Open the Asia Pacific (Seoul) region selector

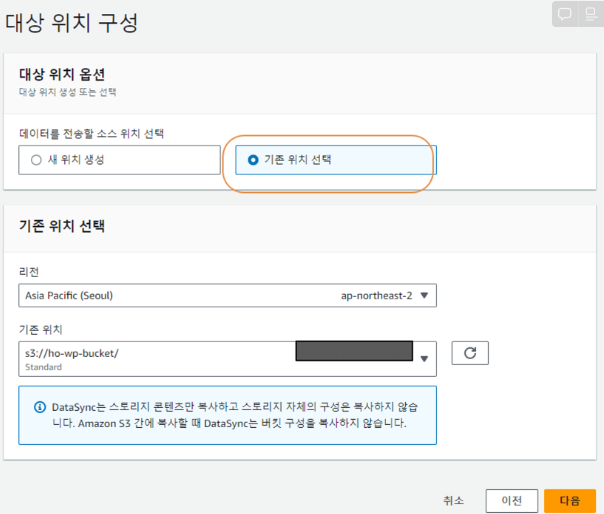click(227, 296)
